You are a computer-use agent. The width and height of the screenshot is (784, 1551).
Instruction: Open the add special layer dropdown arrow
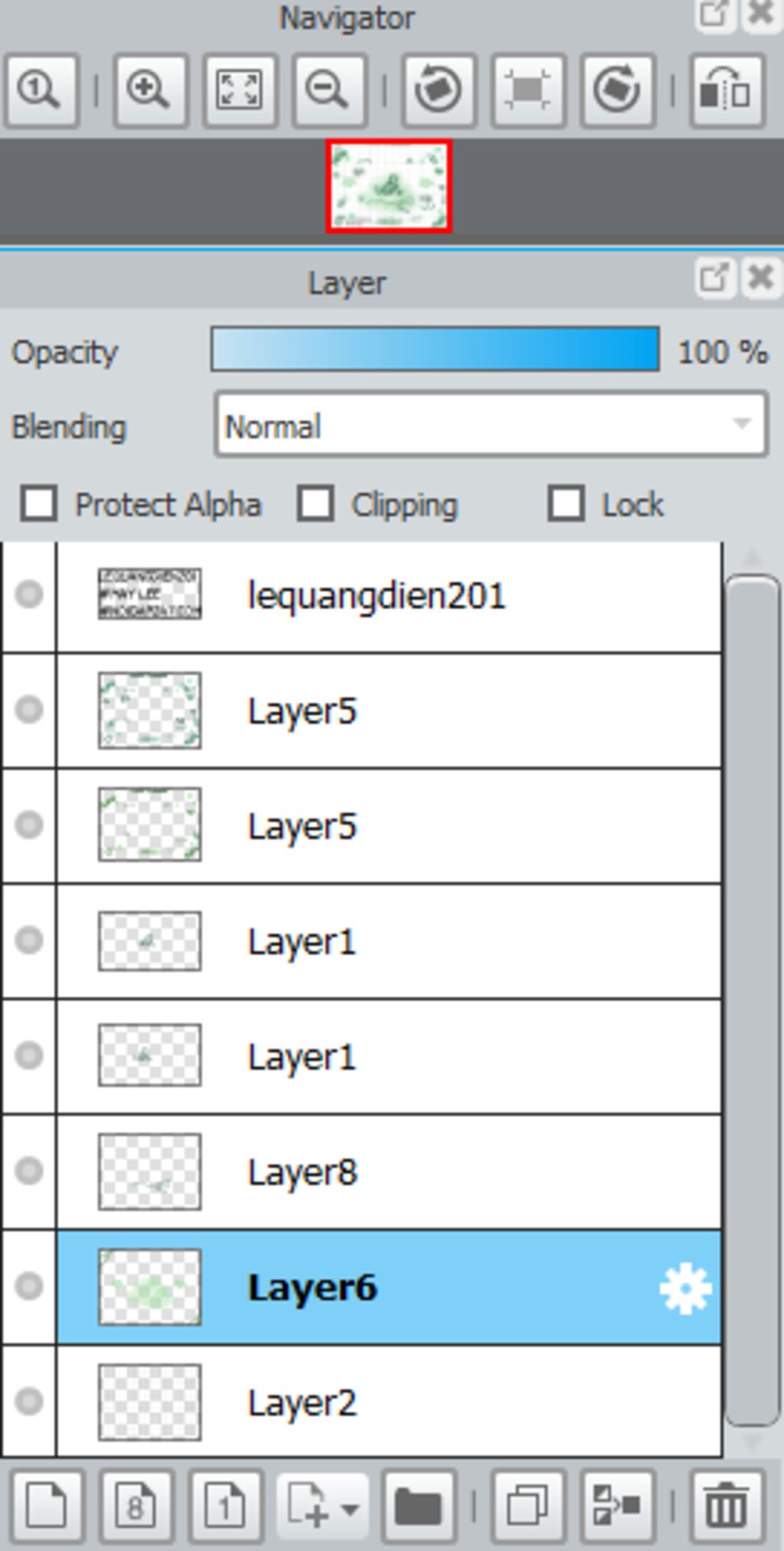click(350, 1509)
